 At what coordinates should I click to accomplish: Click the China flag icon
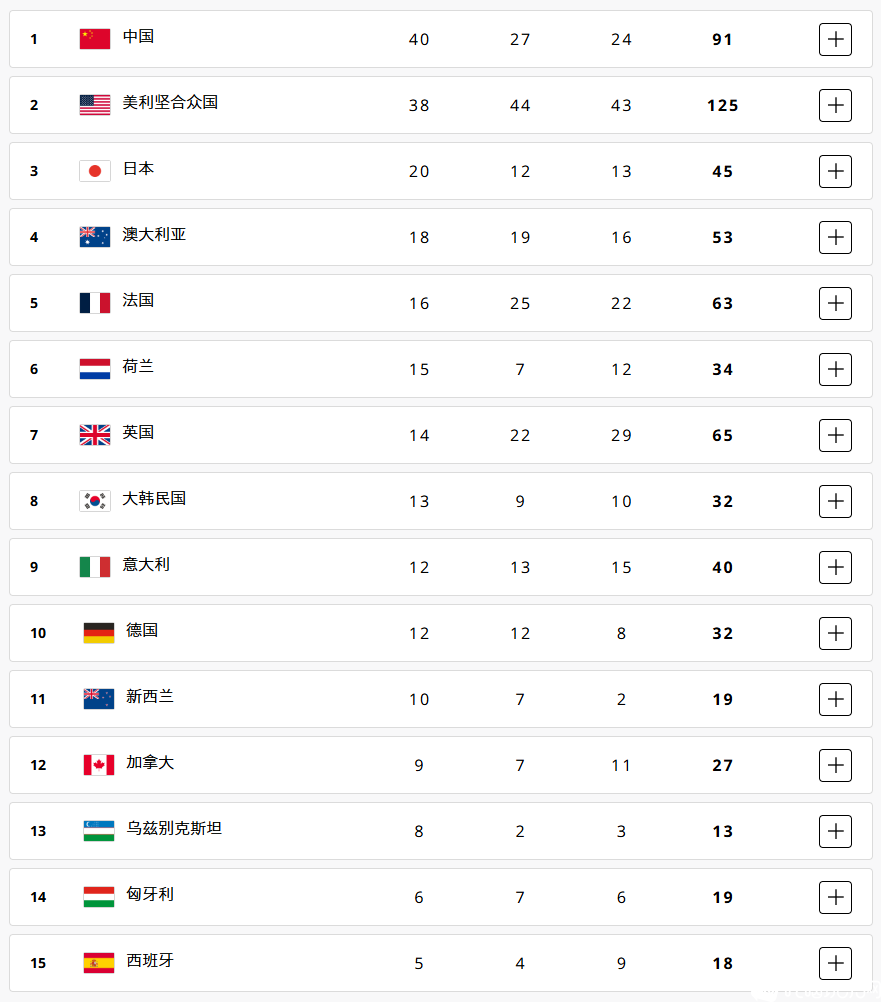pyautogui.click(x=95, y=39)
